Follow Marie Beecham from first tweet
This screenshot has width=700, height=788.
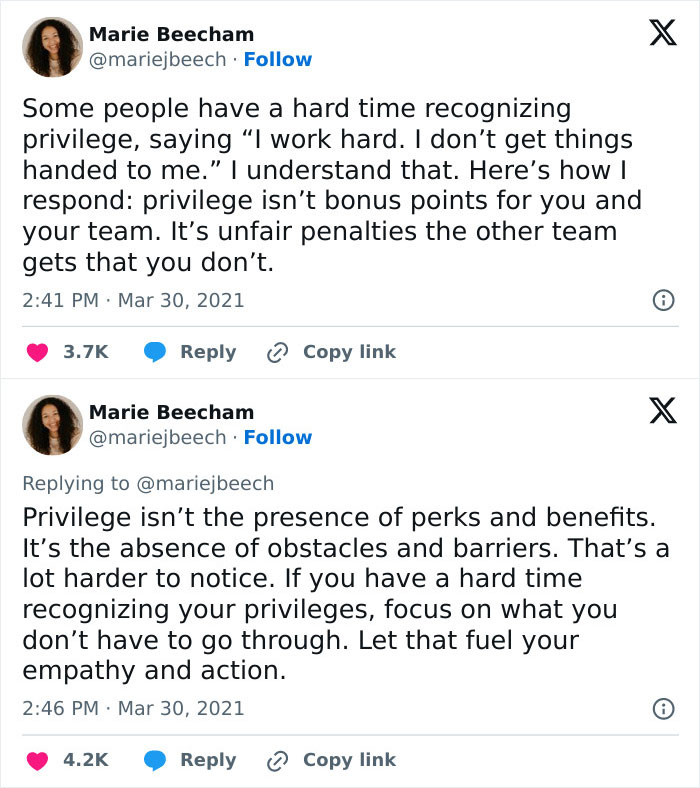pos(278,60)
